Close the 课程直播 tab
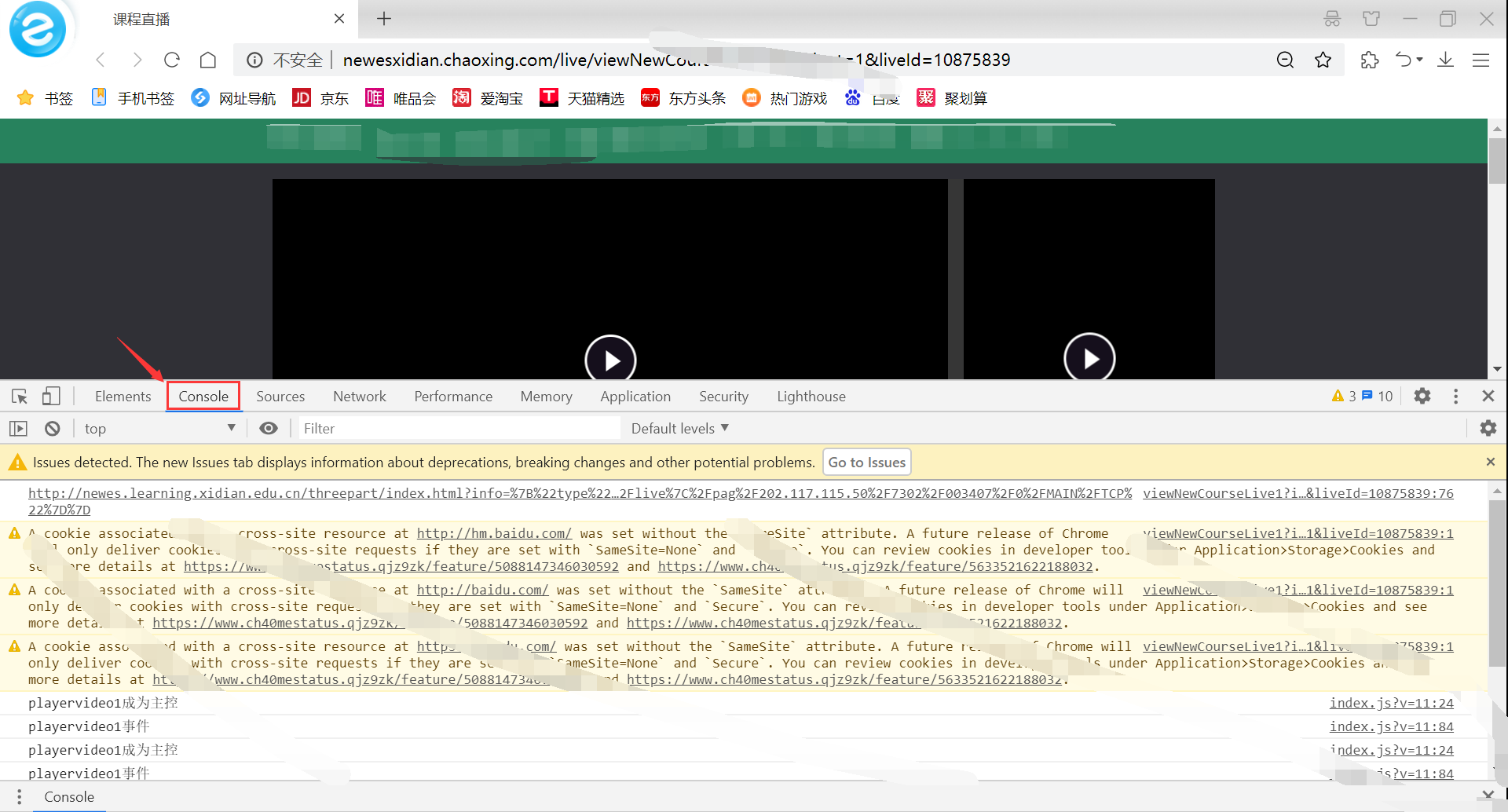Image resolution: width=1508 pixels, height=812 pixels. pos(339,19)
